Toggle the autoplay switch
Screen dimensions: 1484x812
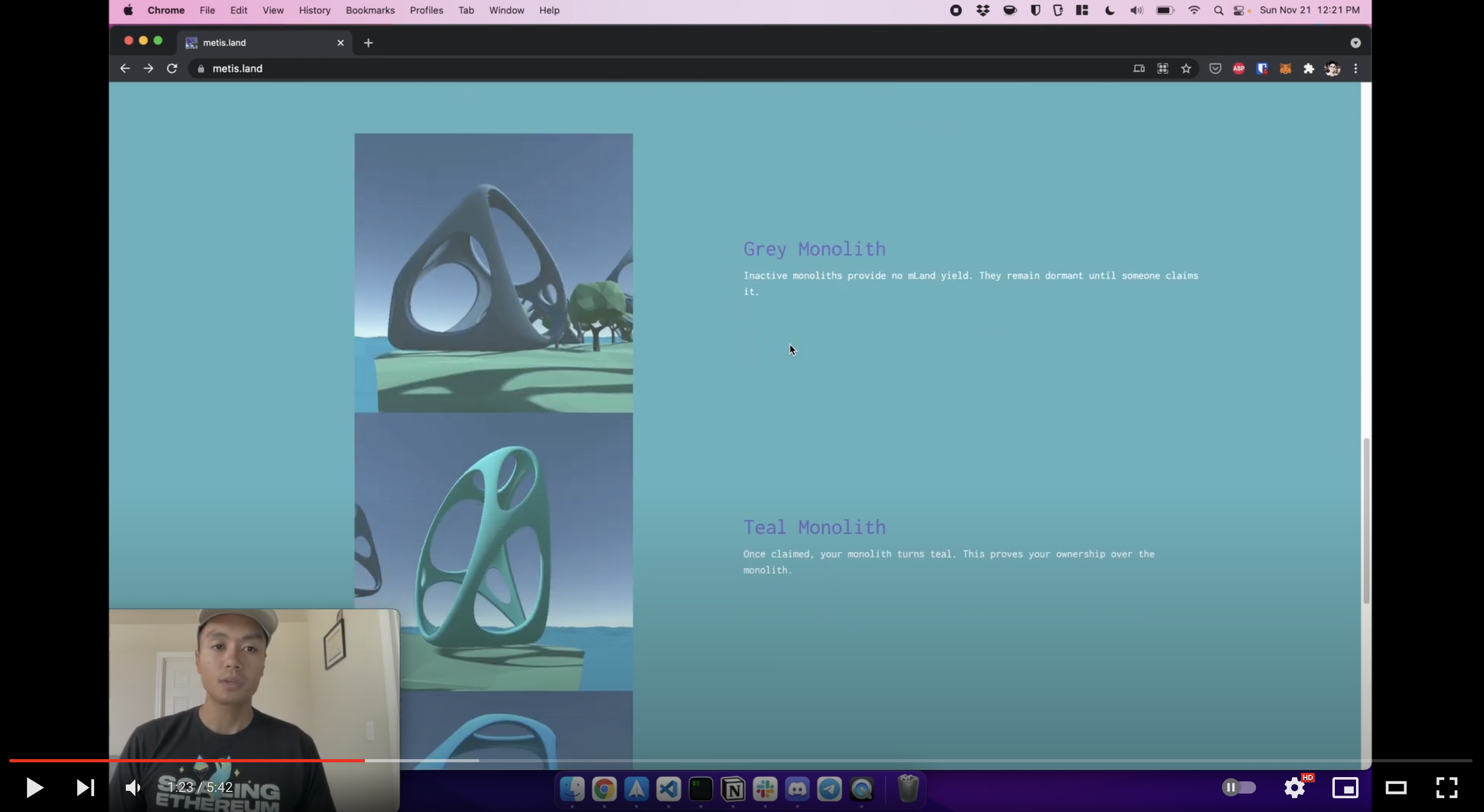click(x=1239, y=787)
